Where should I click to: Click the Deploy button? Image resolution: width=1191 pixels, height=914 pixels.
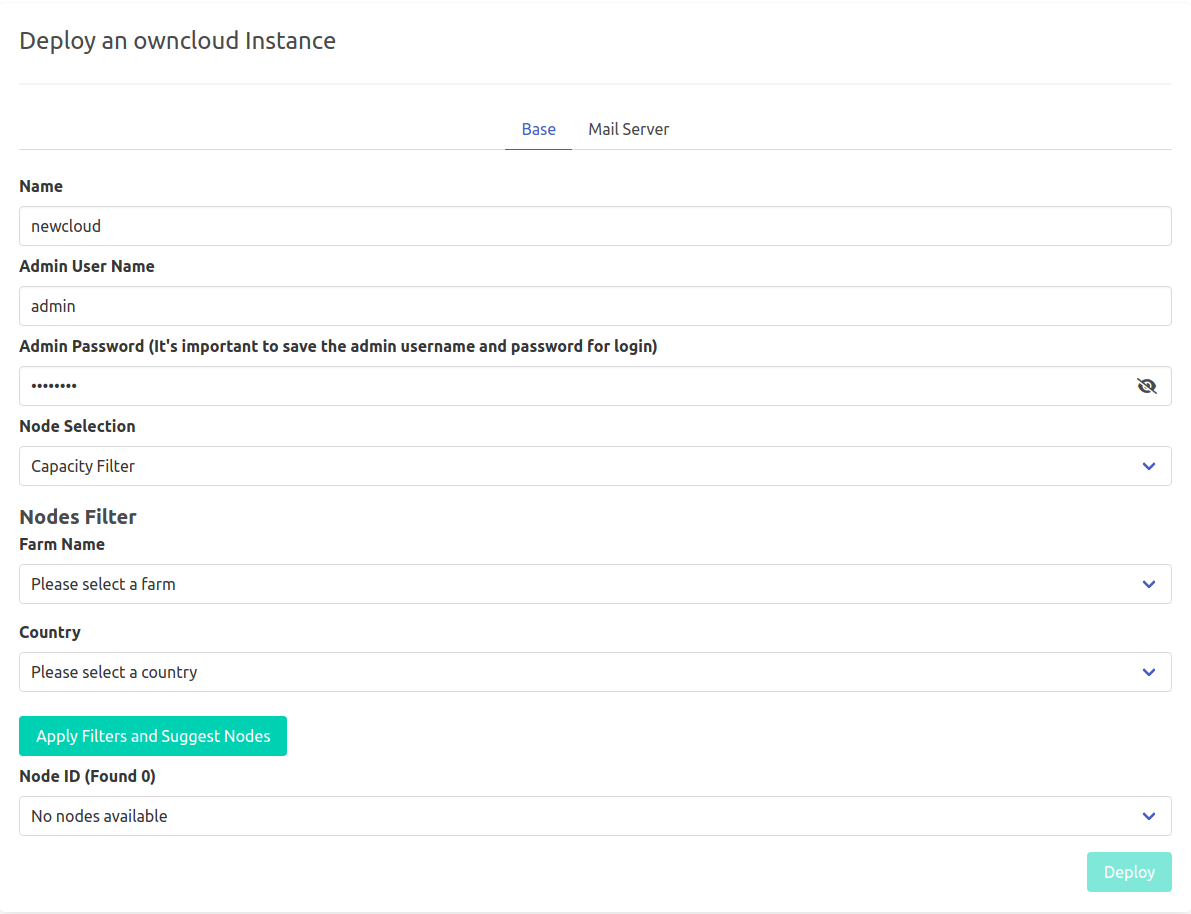(1129, 872)
